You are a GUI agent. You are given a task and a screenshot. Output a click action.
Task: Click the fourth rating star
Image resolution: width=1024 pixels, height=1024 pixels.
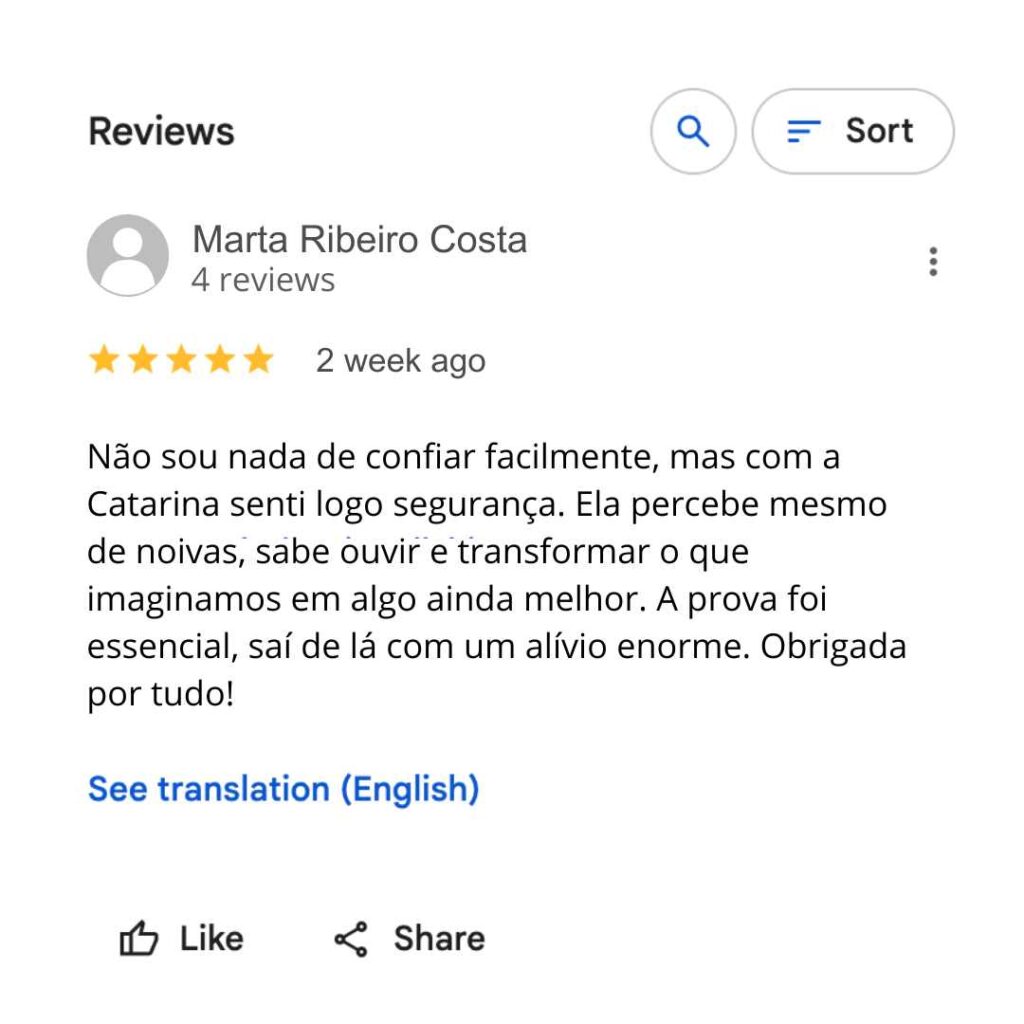[x=219, y=360]
